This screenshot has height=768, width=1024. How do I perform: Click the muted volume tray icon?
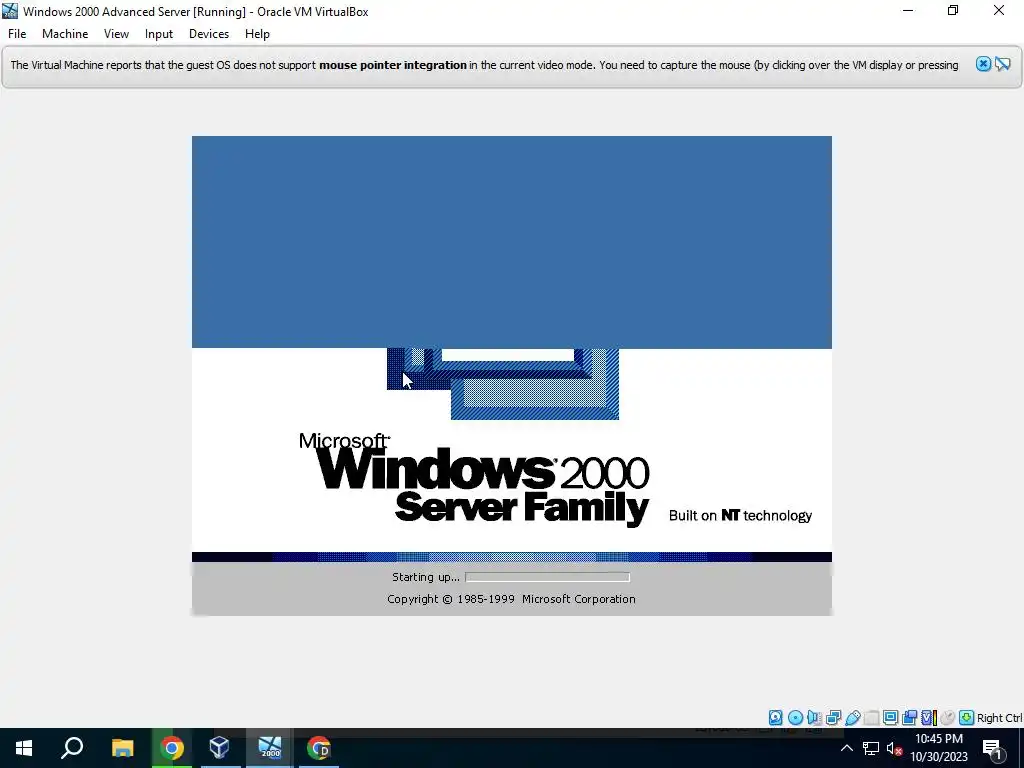[x=894, y=748]
